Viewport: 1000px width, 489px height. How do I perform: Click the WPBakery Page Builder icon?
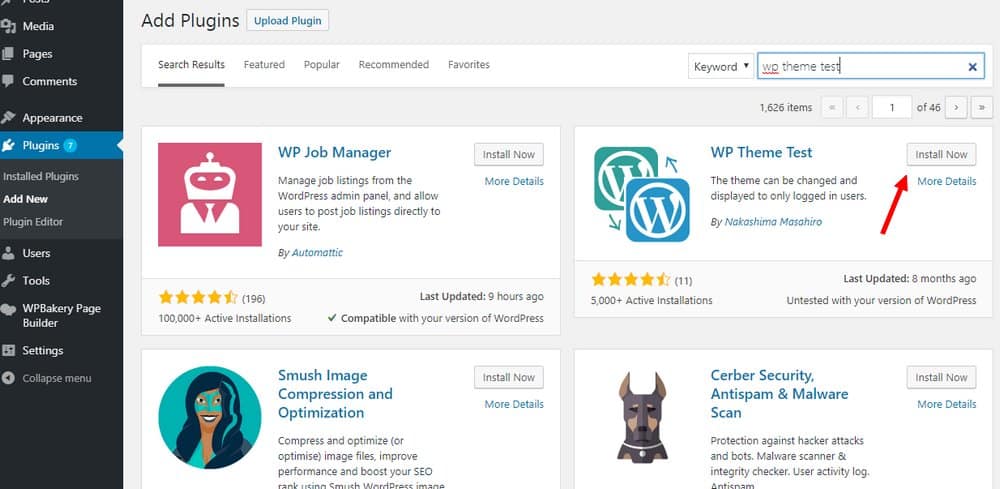8,310
